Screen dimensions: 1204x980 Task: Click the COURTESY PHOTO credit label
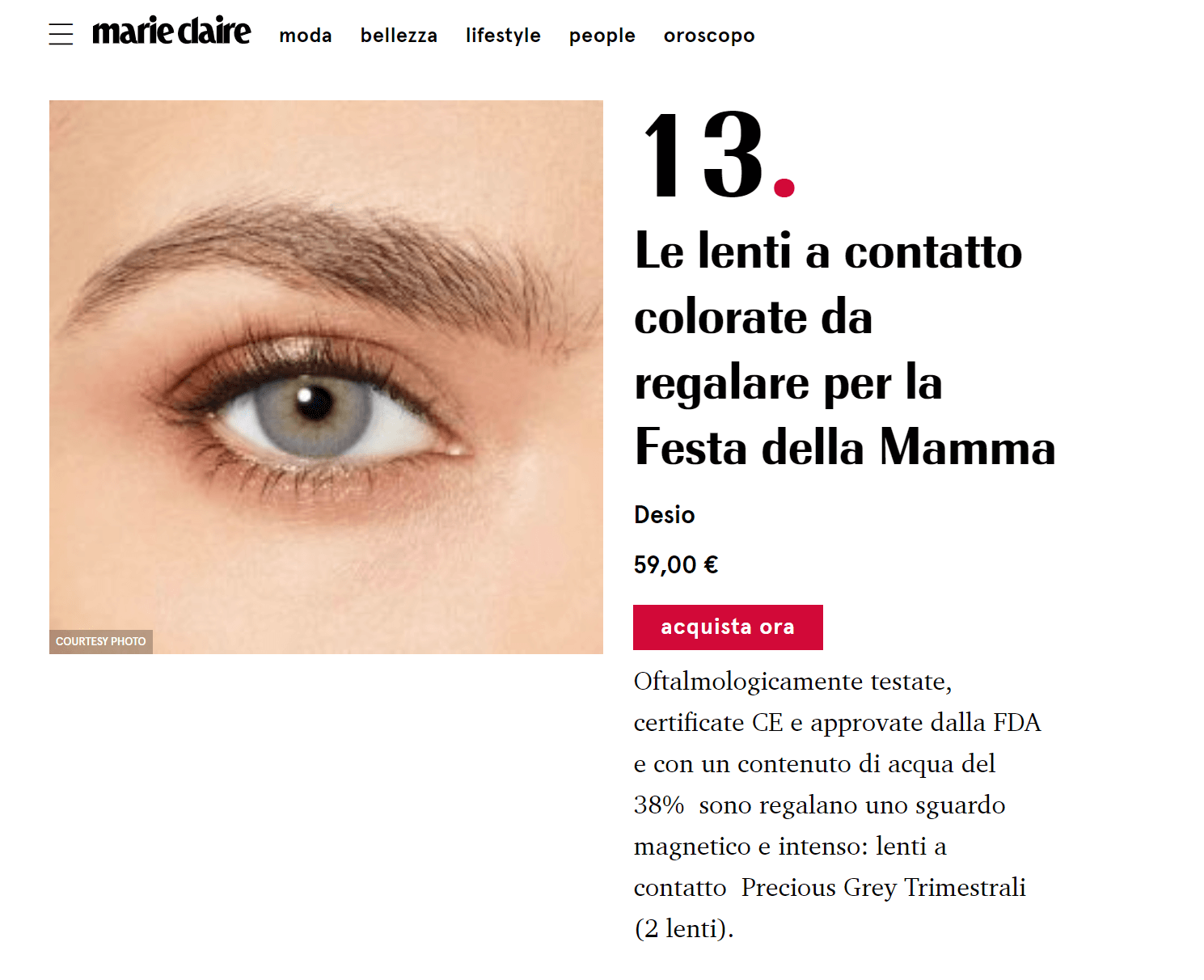coord(101,641)
